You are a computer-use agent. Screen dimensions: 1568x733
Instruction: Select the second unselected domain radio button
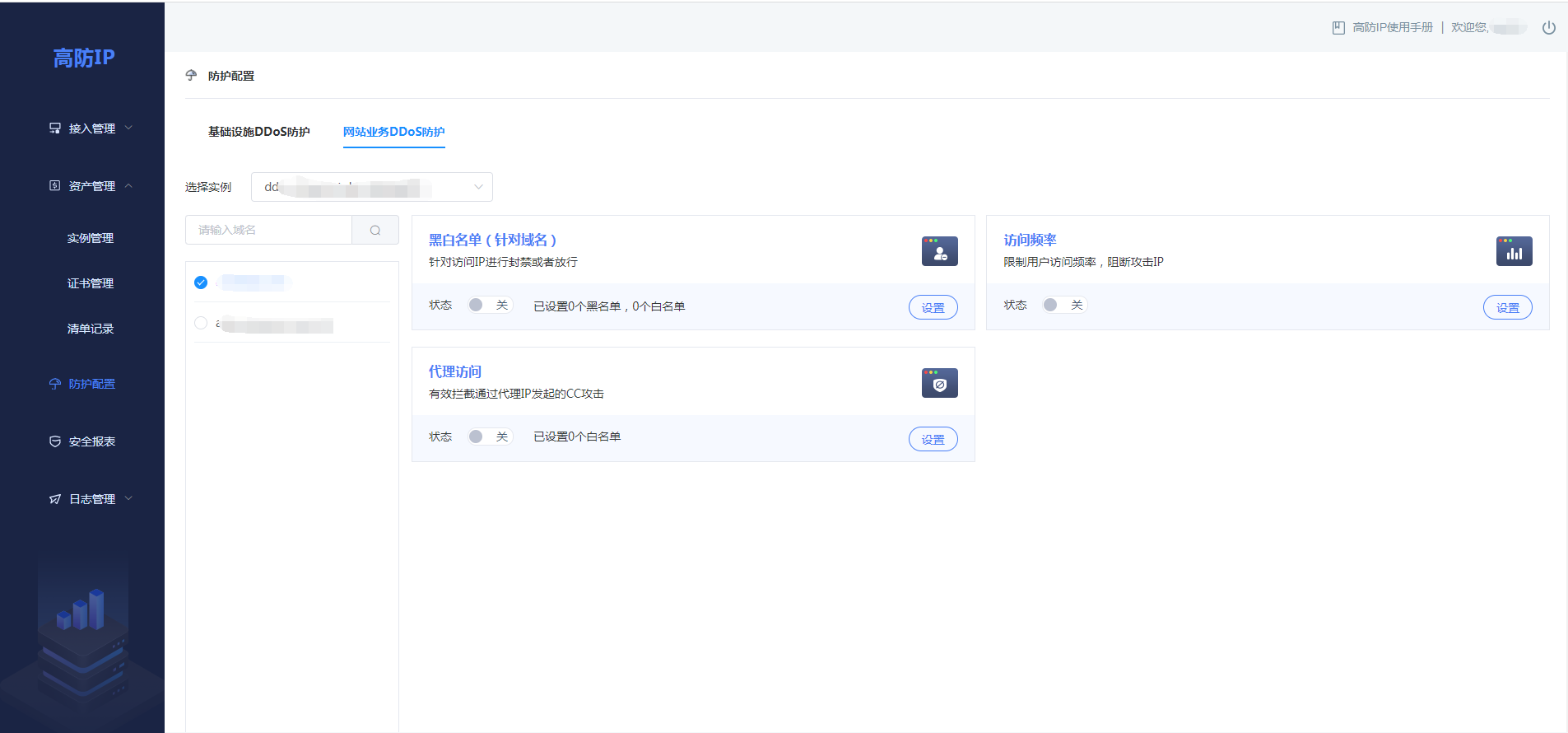[201, 323]
